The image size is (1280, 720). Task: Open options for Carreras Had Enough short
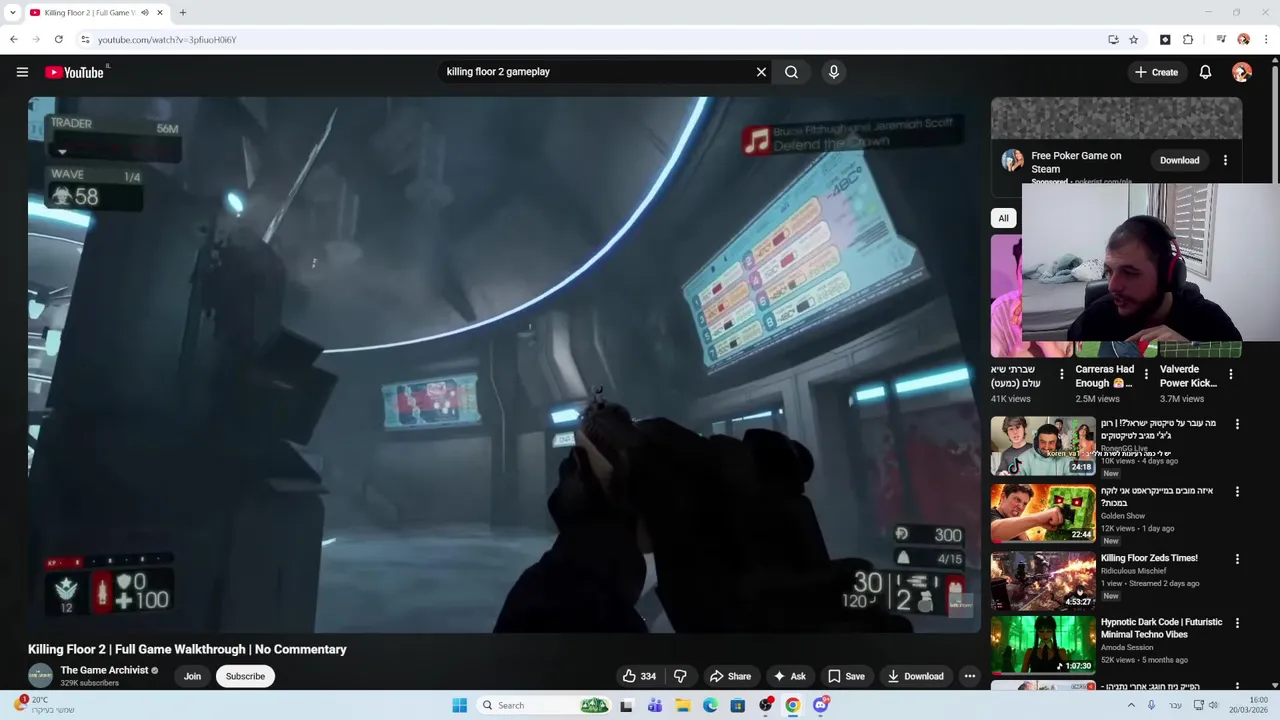[1146, 374]
